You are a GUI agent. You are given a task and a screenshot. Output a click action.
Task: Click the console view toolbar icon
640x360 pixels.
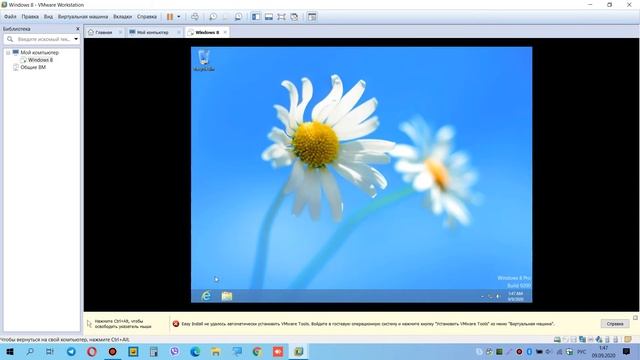click(x=312, y=17)
